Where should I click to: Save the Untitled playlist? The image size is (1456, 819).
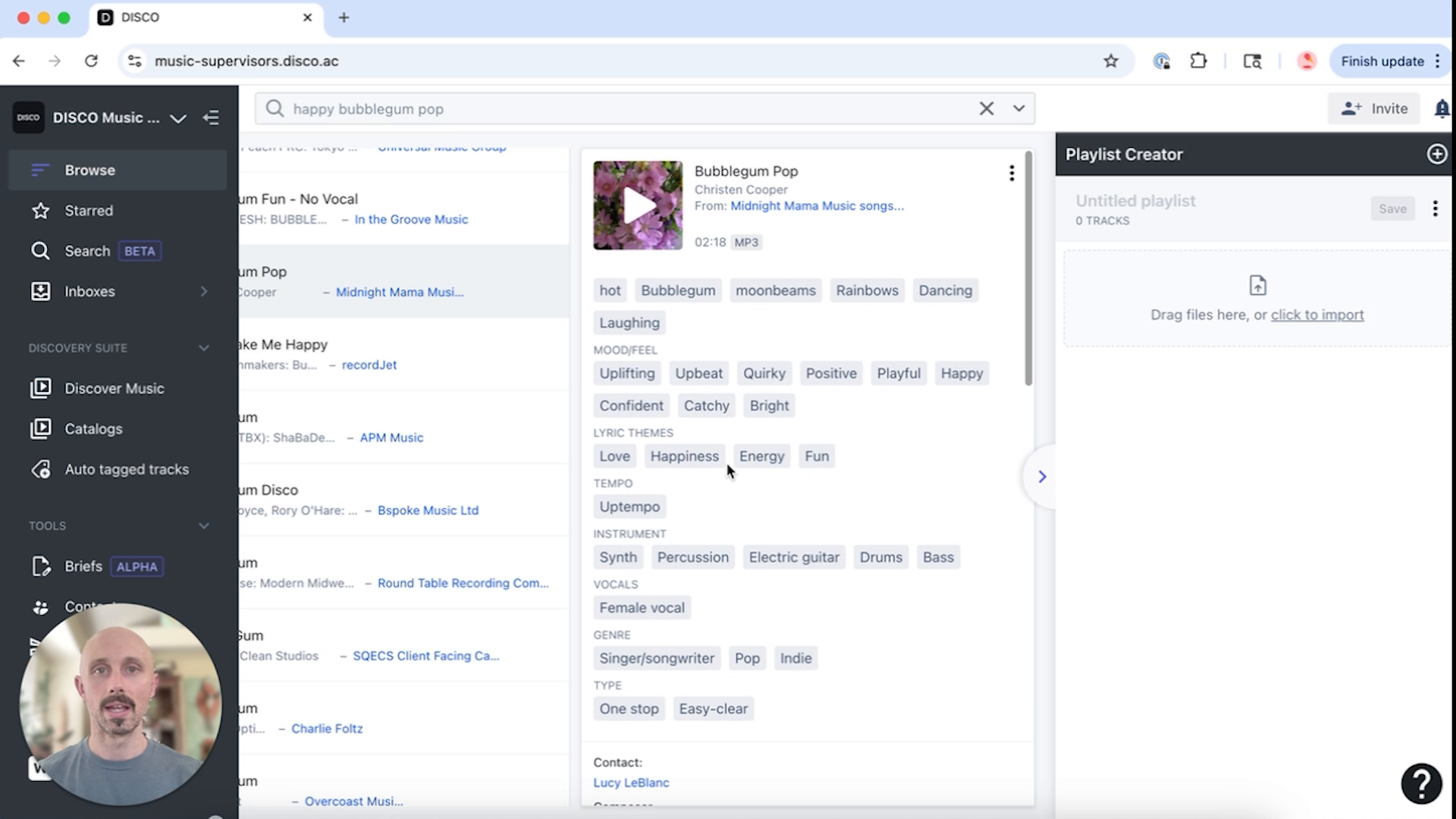(1392, 209)
